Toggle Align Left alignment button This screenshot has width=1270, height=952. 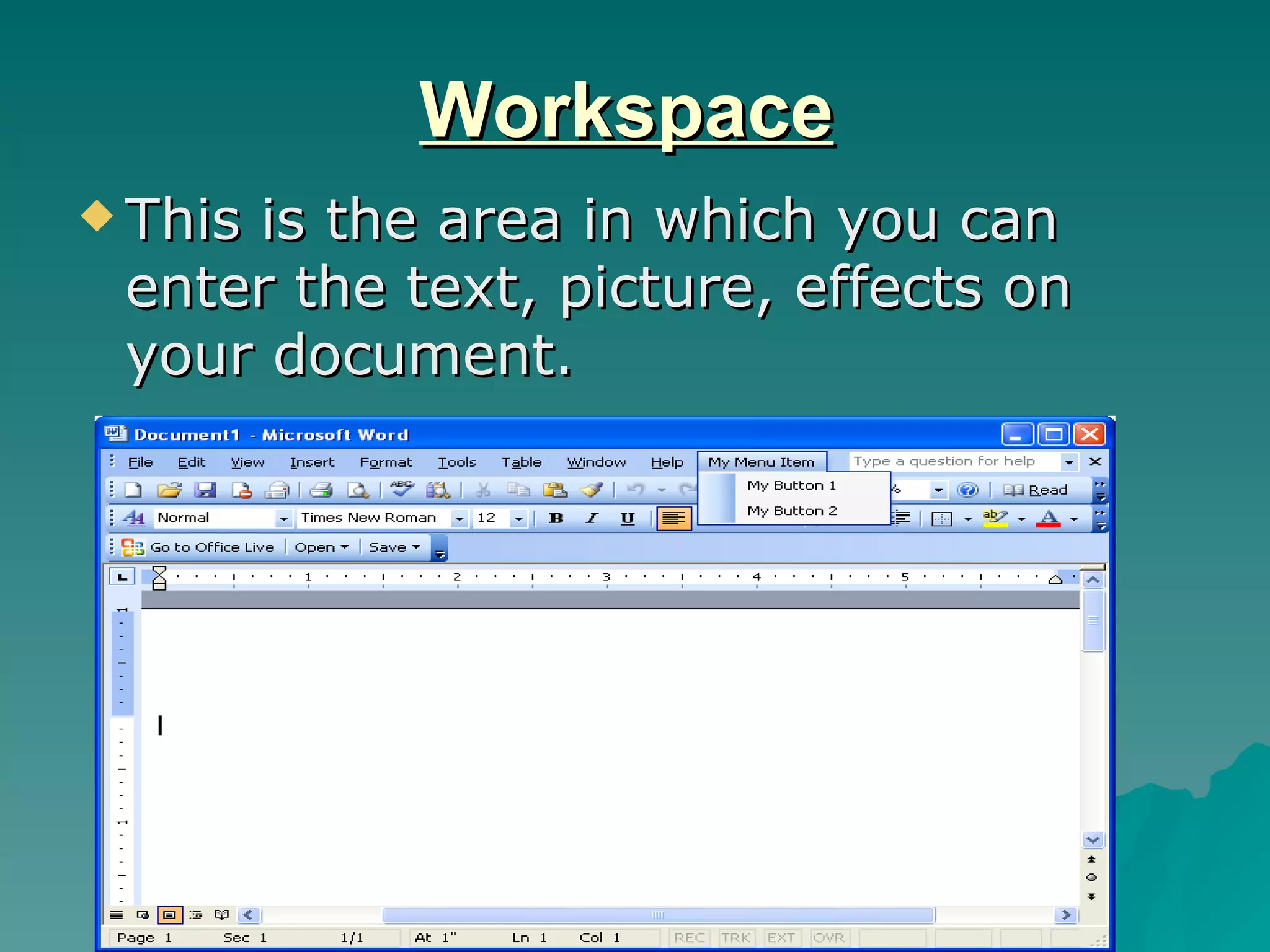point(673,518)
